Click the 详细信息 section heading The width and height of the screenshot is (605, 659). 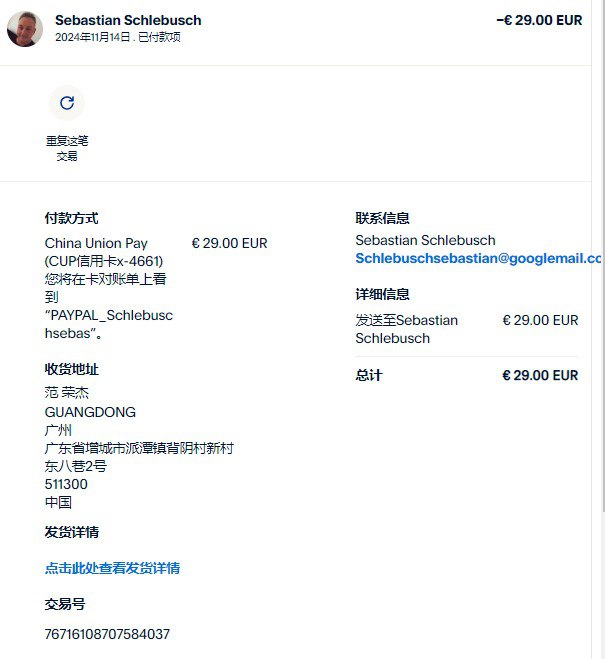pos(382,294)
